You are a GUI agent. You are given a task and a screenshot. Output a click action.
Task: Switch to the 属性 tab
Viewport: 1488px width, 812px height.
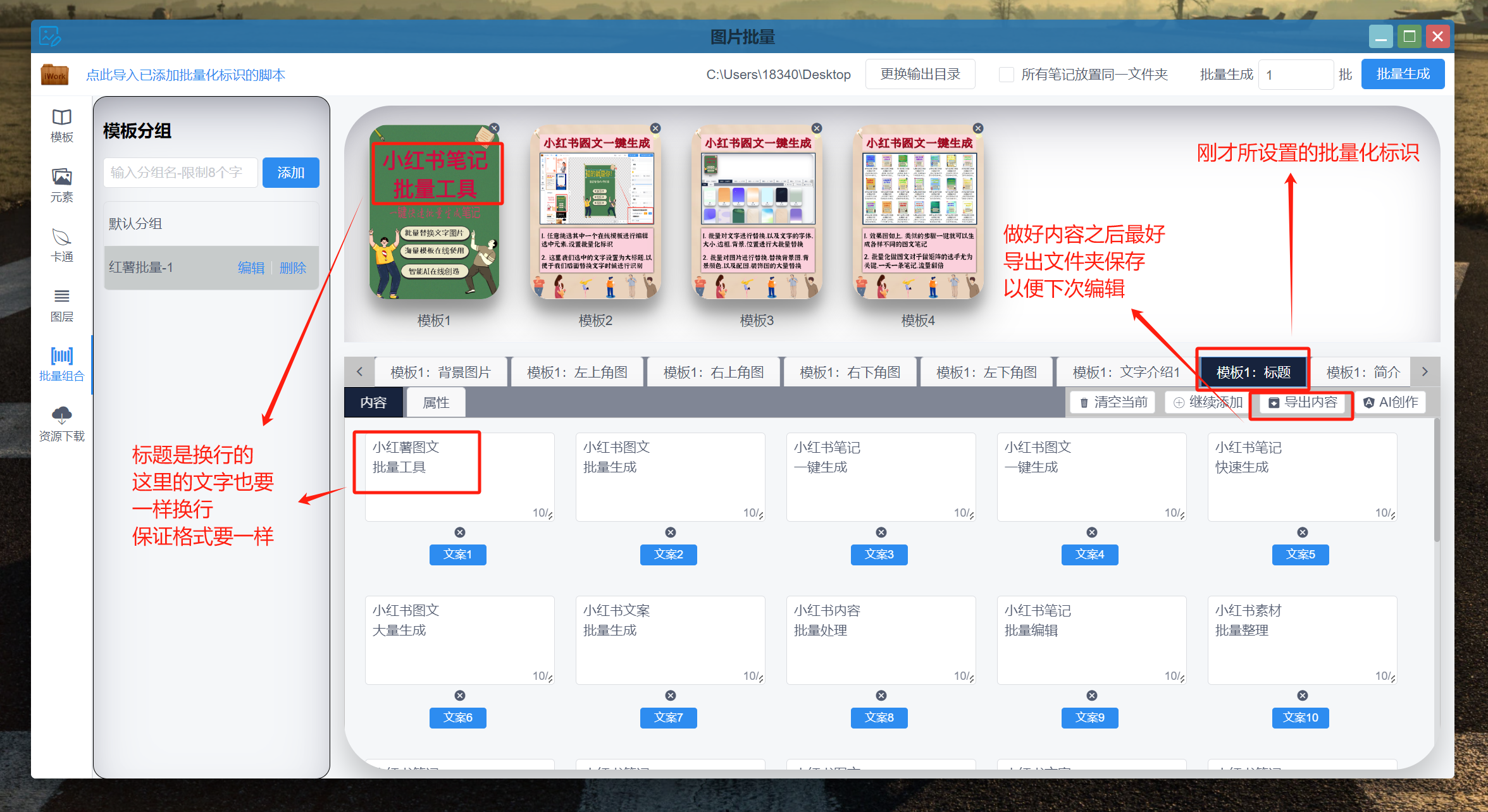[x=436, y=403]
